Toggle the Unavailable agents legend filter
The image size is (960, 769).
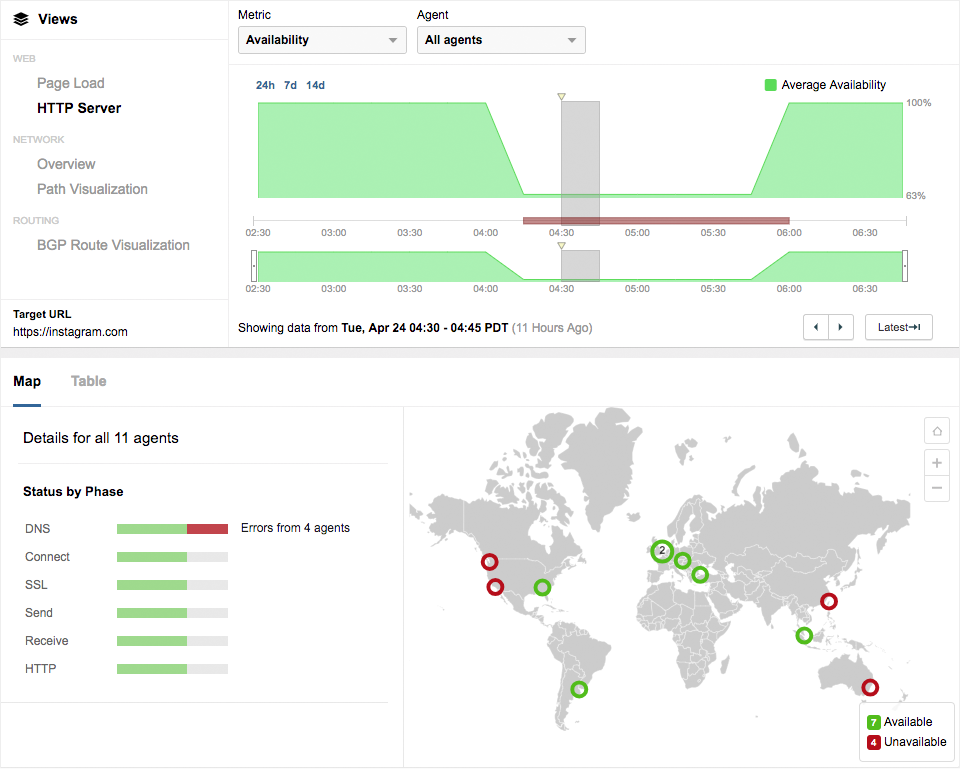coord(873,742)
